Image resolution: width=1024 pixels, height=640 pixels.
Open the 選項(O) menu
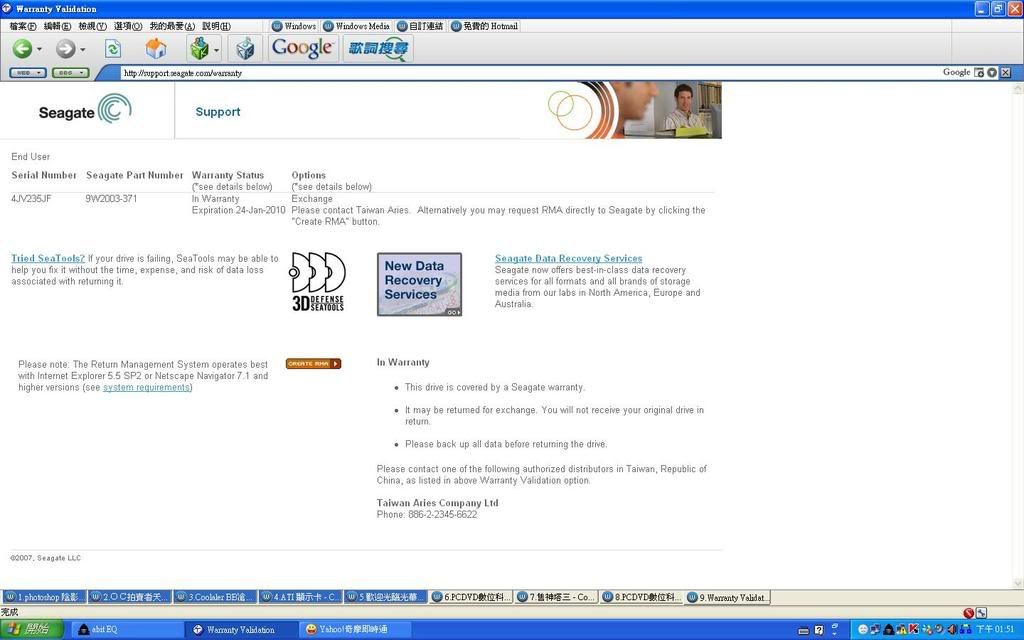[127, 26]
